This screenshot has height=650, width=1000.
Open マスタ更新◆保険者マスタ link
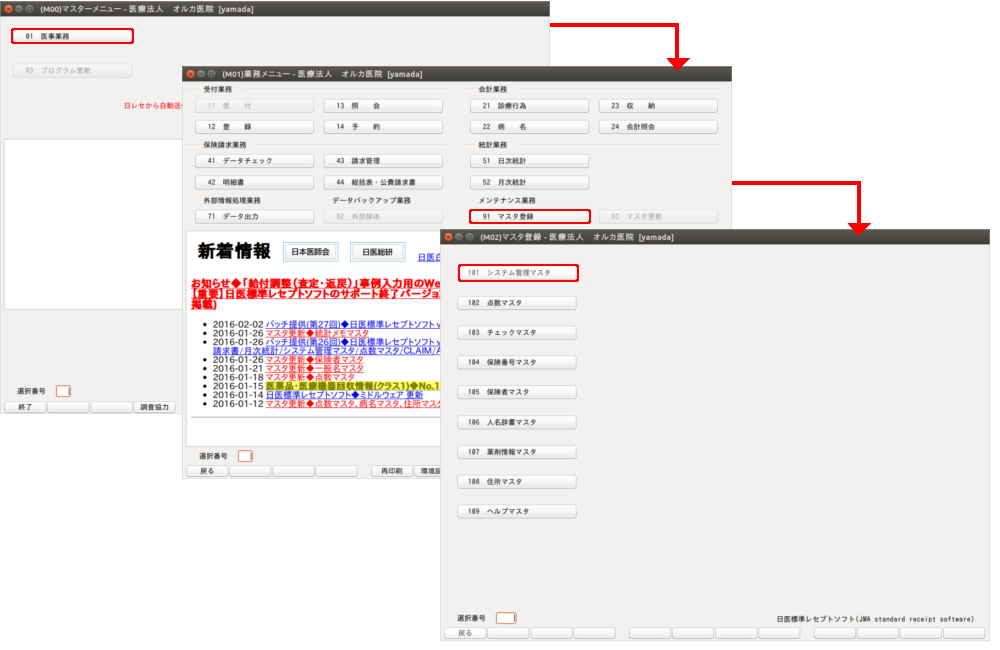coord(314,360)
